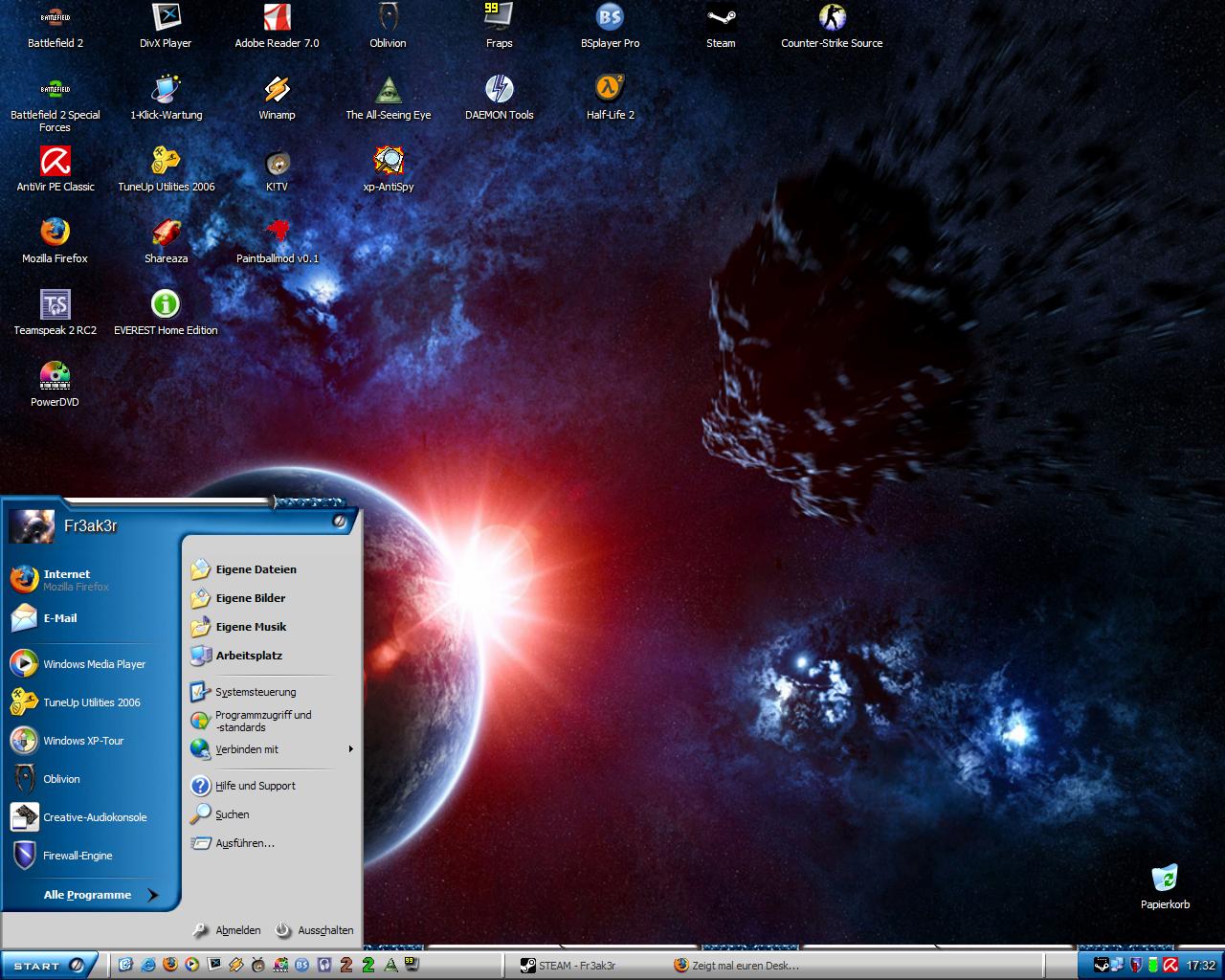Open BSplayer Pro desktop shortcut

coord(610,26)
